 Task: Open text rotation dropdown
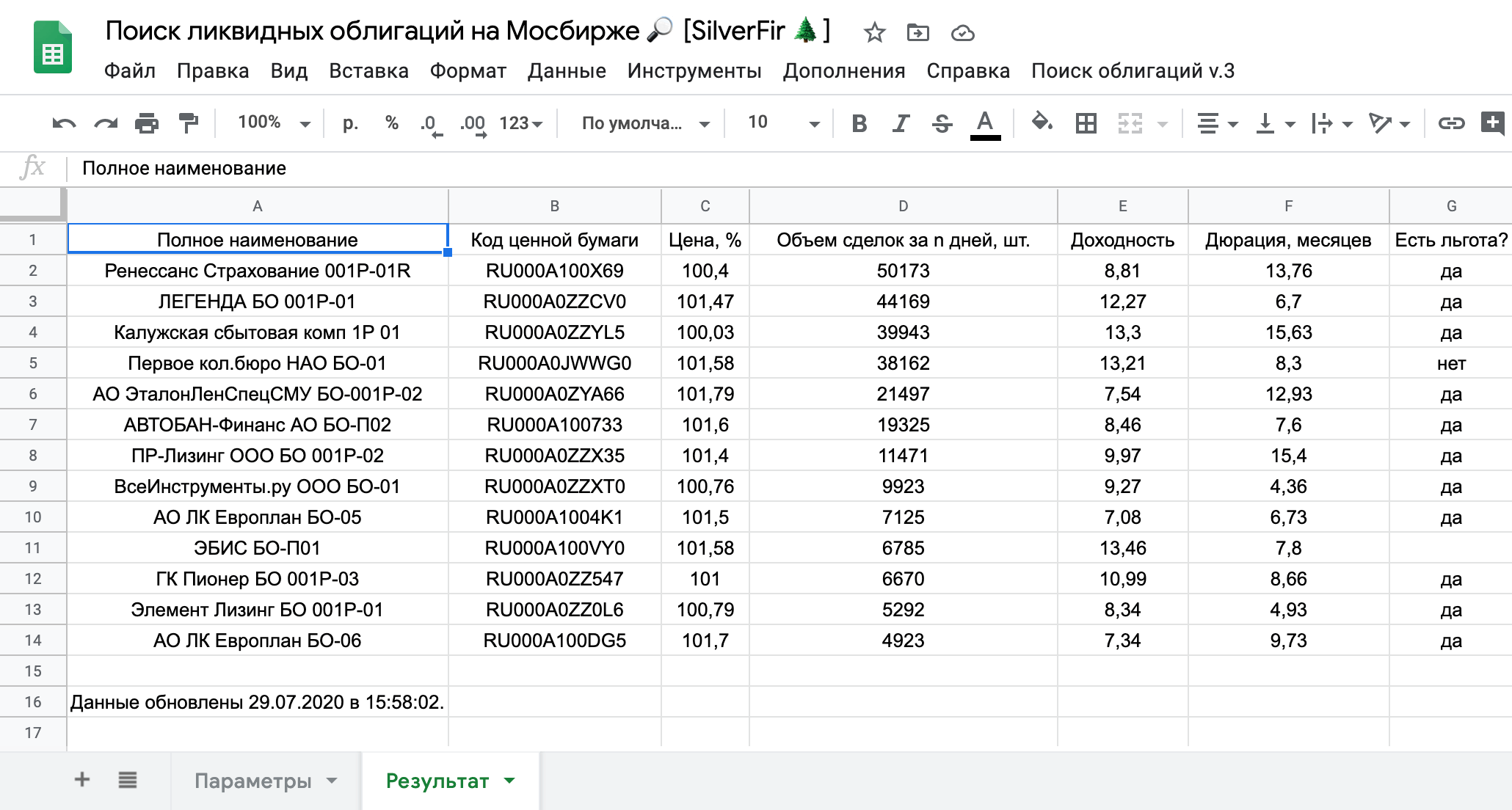point(1389,123)
